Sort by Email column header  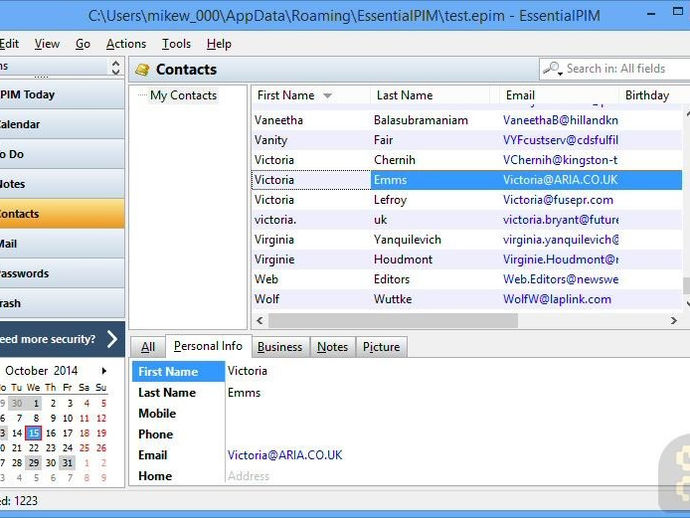click(559, 95)
